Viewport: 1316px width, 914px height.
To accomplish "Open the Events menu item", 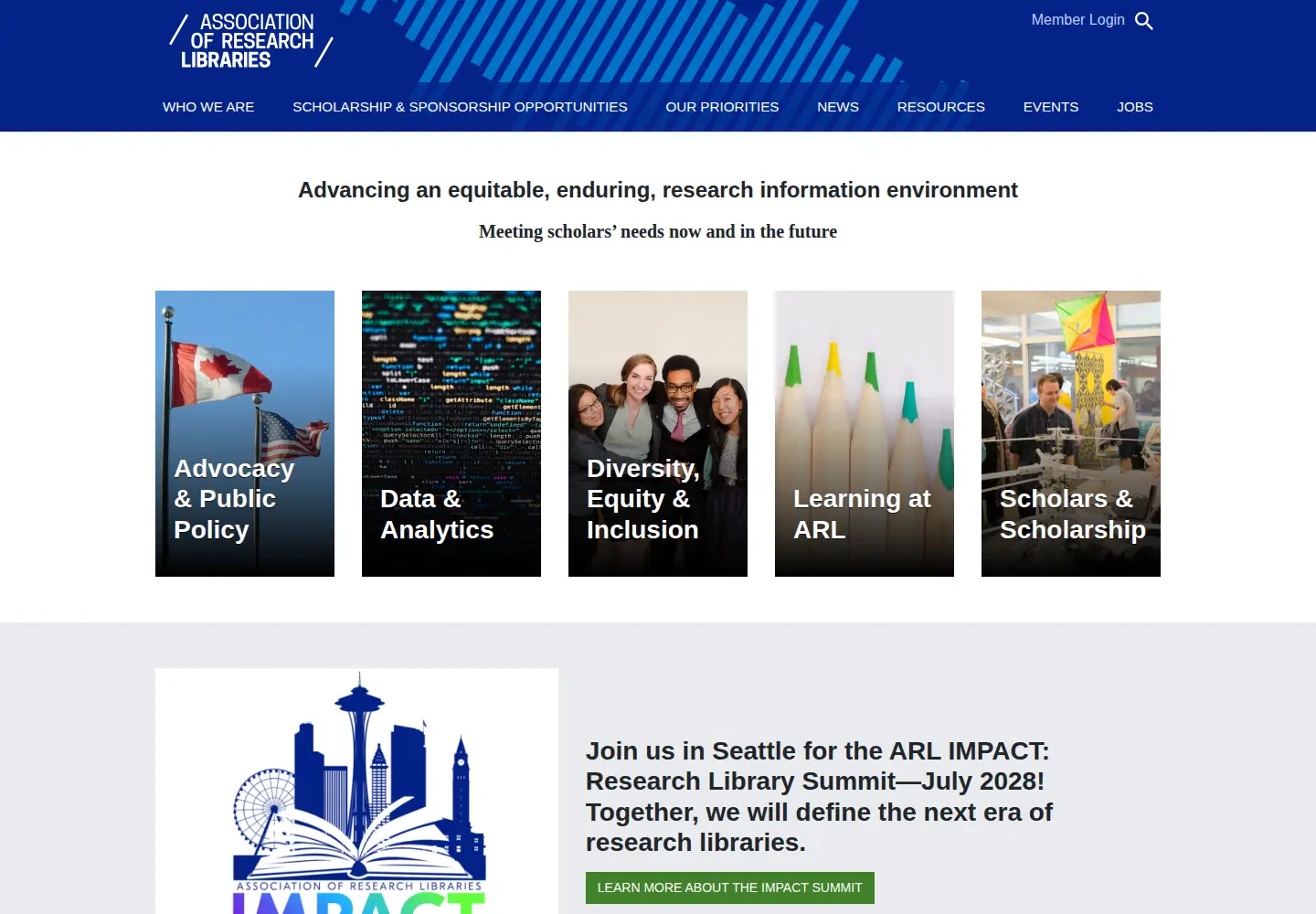I will pos(1051,107).
